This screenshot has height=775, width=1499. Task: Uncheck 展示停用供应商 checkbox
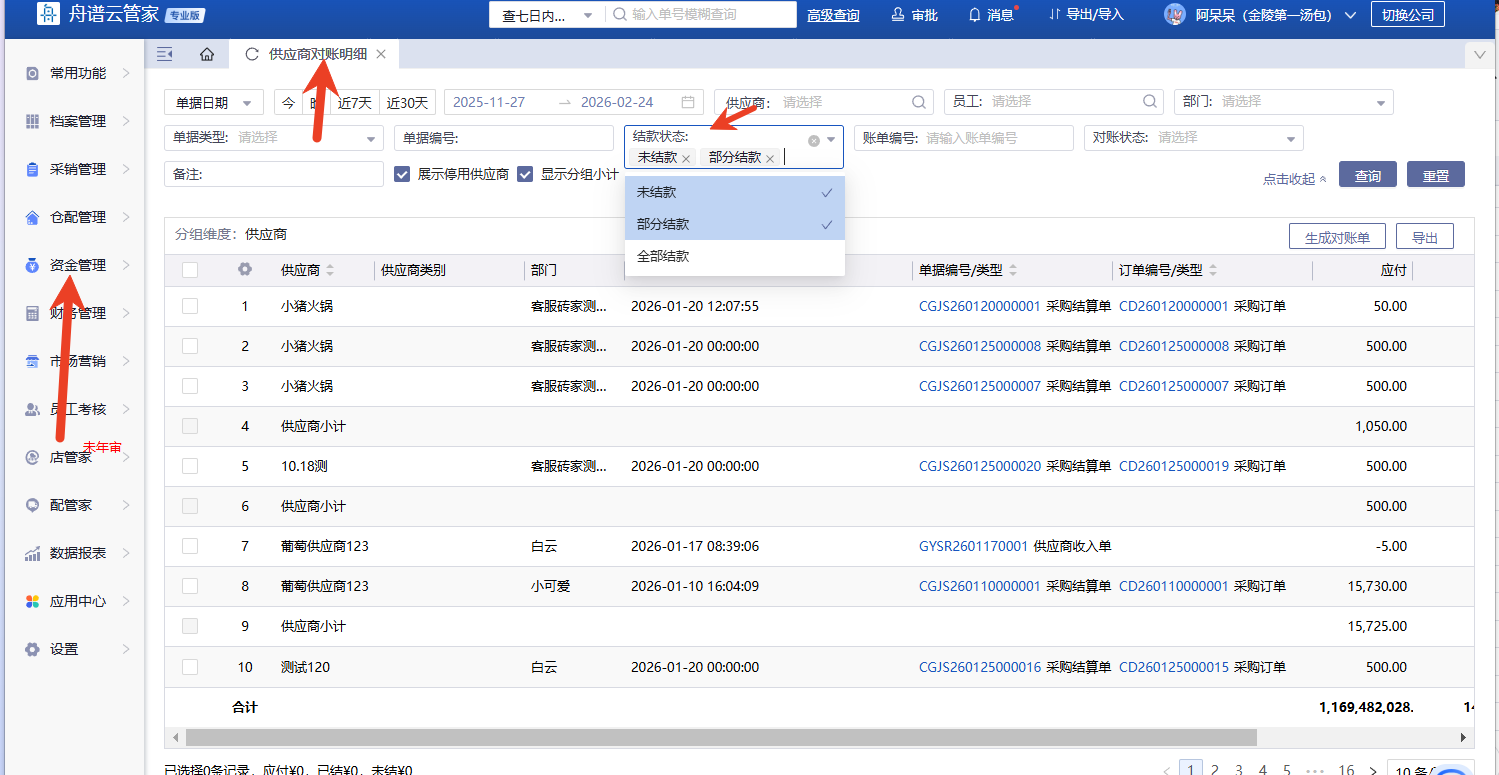tap(402, 174)
